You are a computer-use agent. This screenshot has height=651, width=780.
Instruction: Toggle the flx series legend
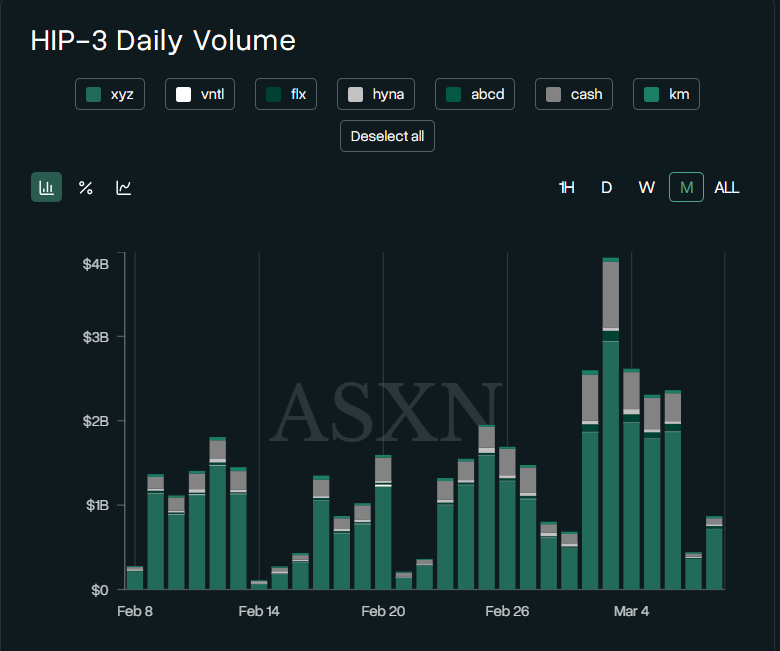286,95
